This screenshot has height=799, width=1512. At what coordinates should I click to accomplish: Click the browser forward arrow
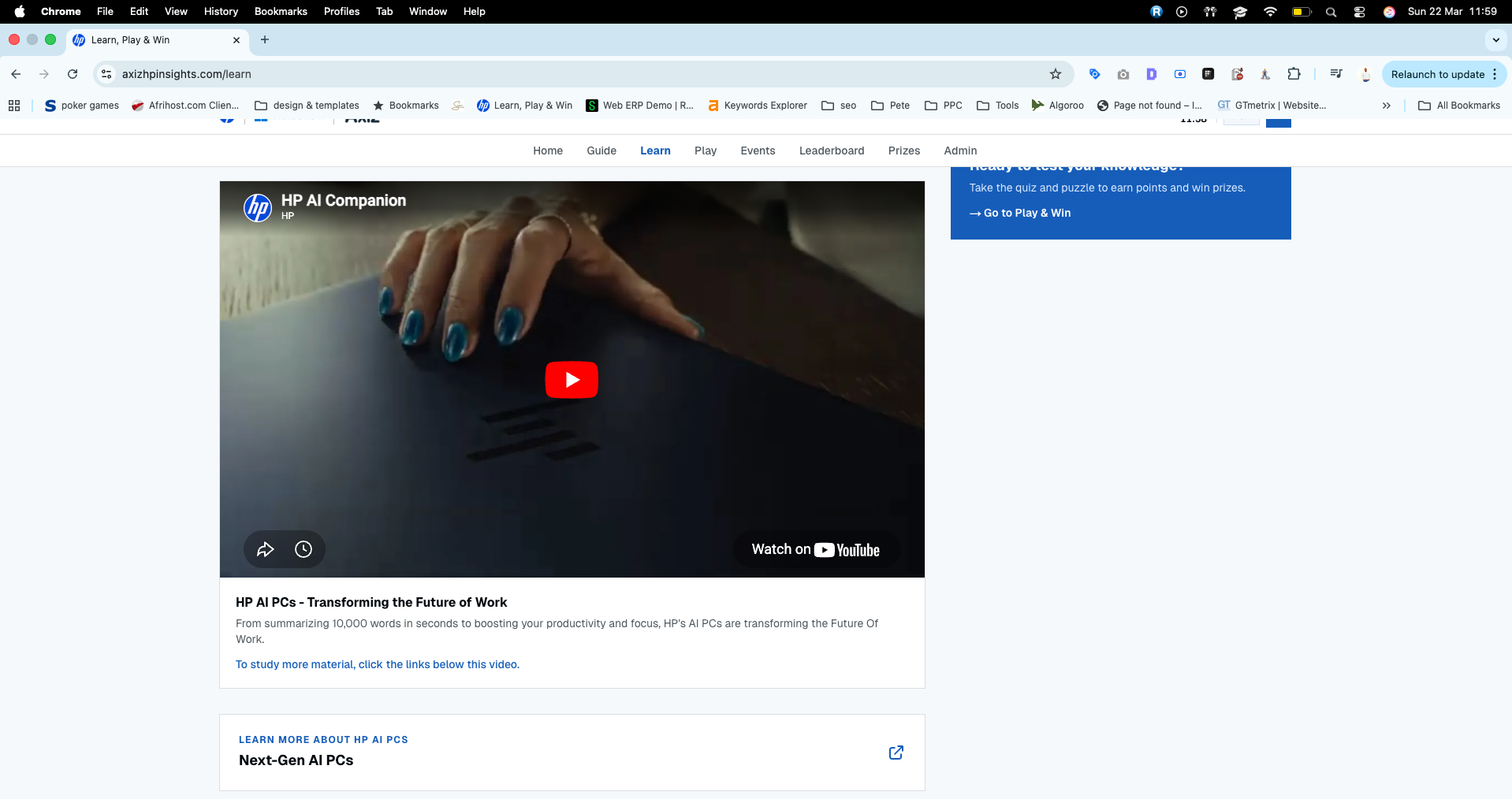point(44,74)
